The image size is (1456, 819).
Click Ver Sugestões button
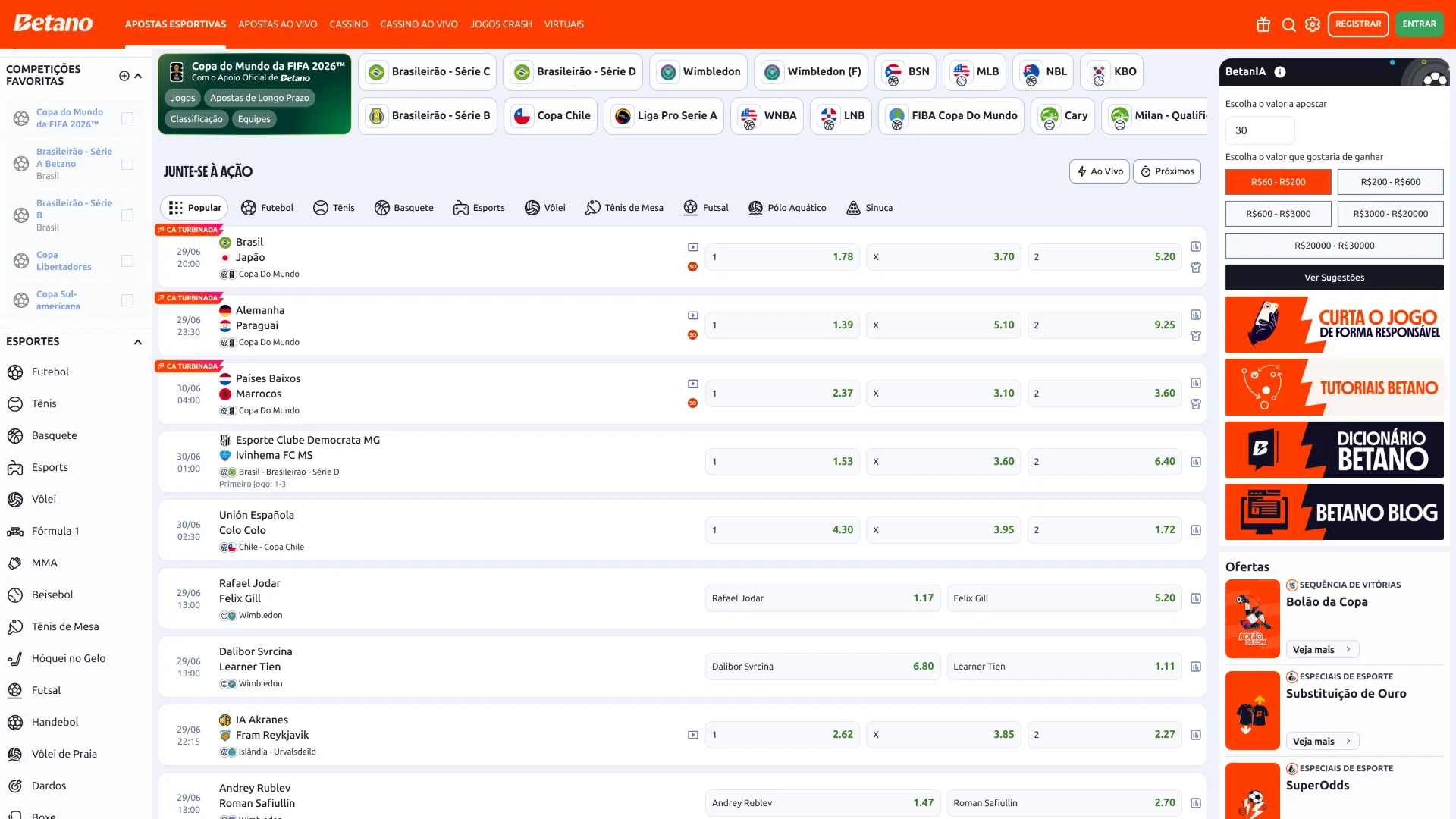click(1334, 278)
